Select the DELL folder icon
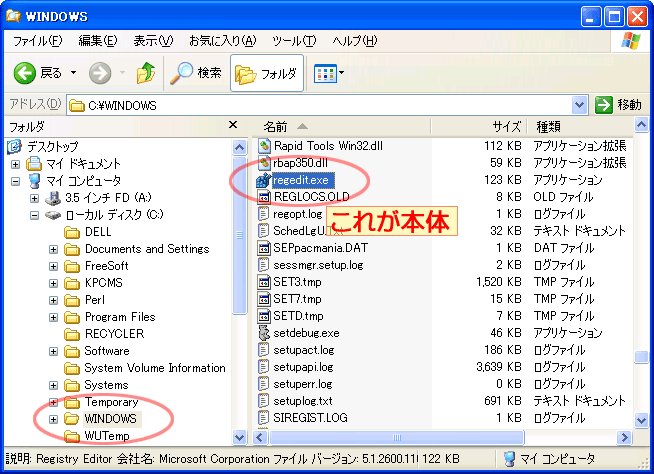 [72, 232]
